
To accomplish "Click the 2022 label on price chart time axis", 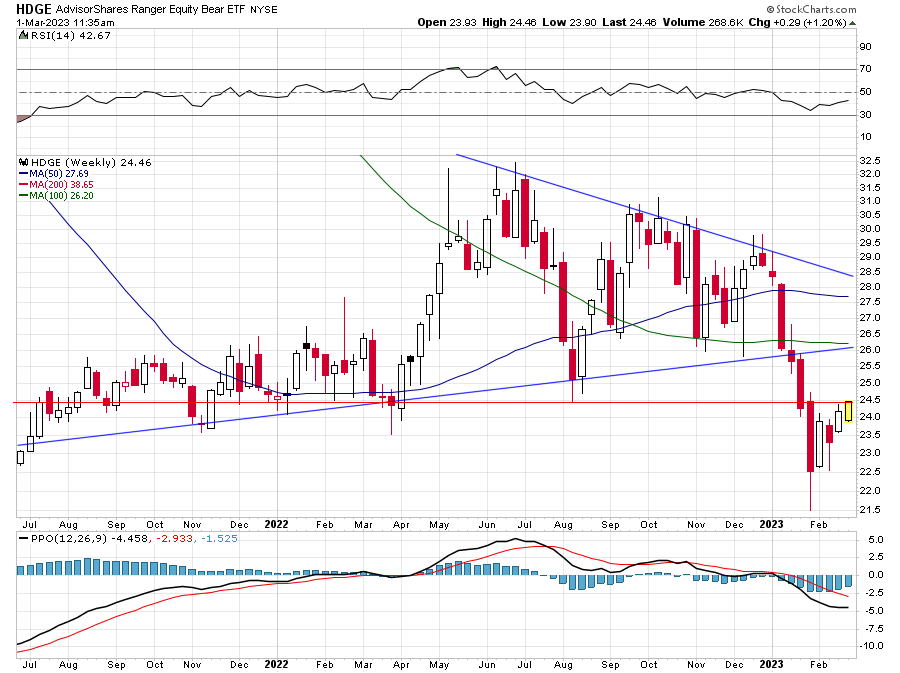I will pos(276,524).
